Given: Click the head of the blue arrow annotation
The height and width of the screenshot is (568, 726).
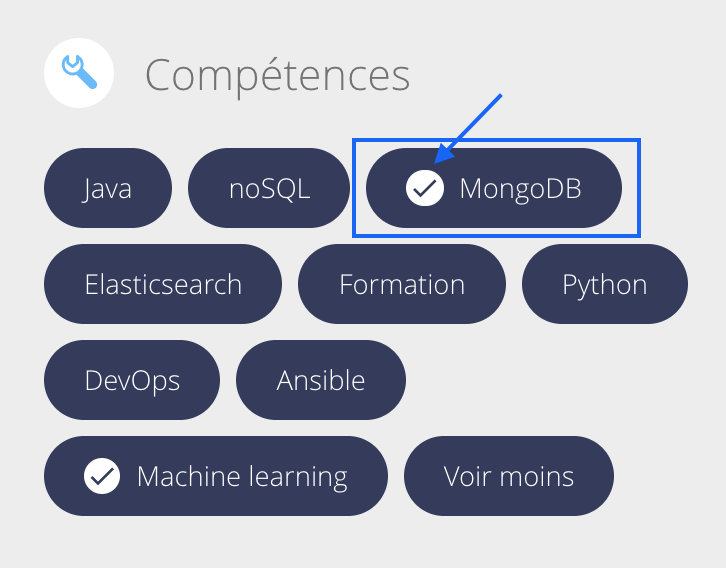Looking at the screenshot, I should click(x=442, y=154).
